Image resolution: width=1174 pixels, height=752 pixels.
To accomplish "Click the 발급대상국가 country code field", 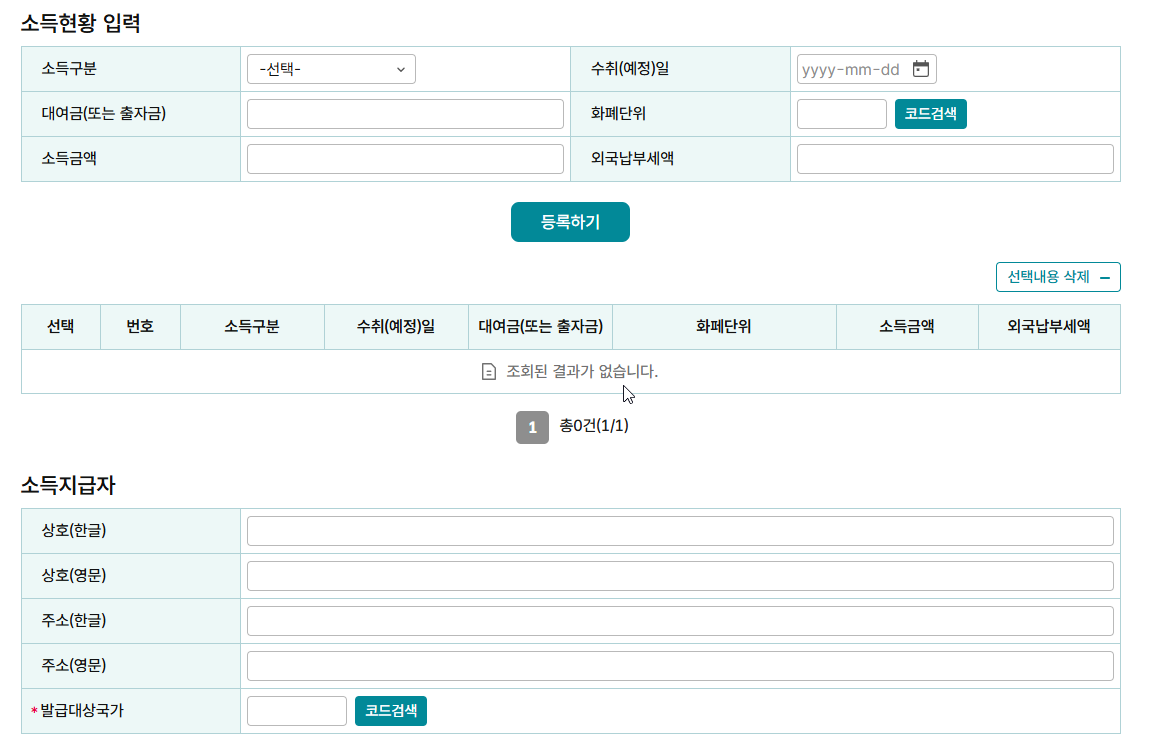I will tap(296, 711).
